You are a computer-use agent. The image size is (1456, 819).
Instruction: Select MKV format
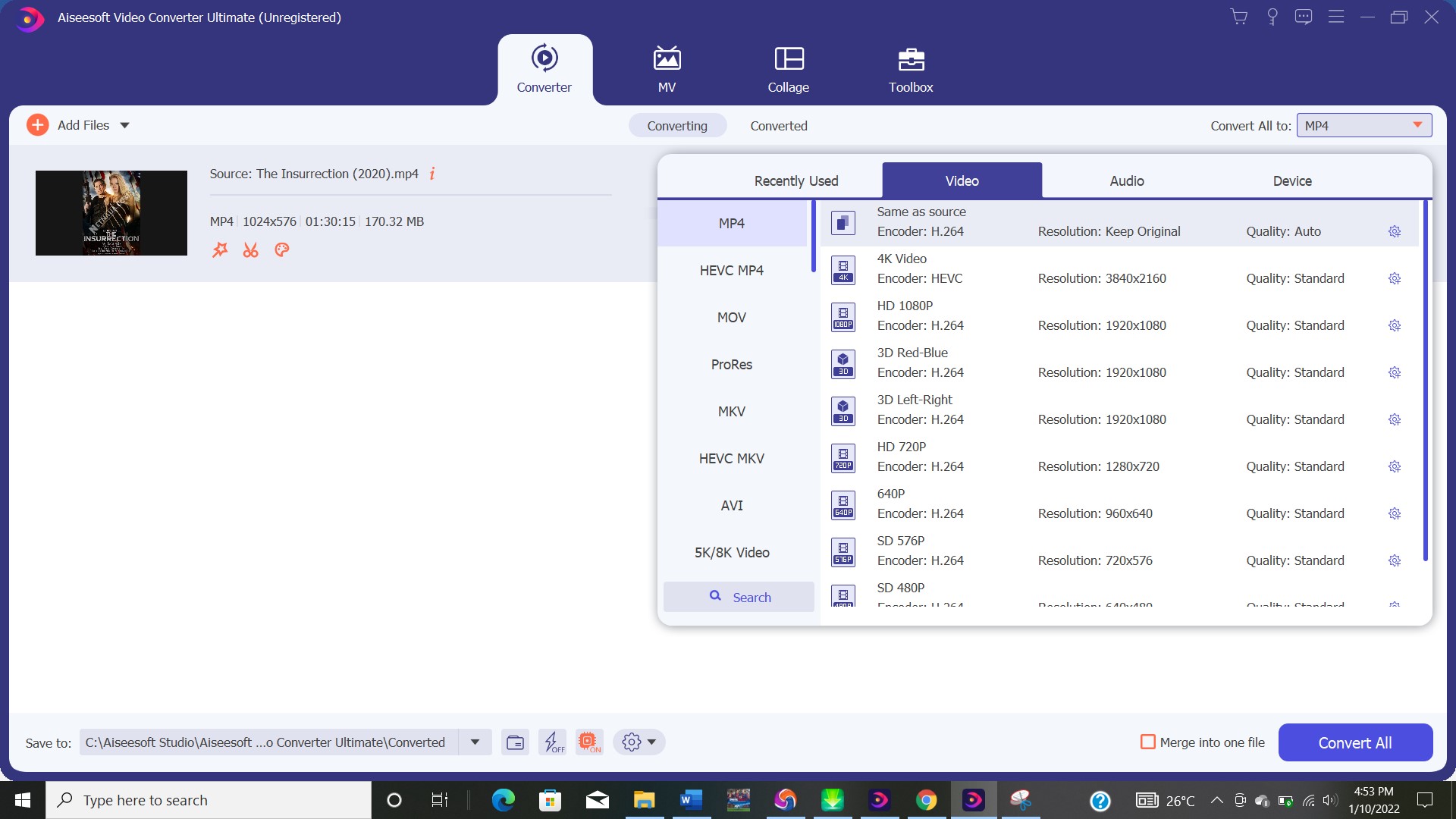pos(732,411)
